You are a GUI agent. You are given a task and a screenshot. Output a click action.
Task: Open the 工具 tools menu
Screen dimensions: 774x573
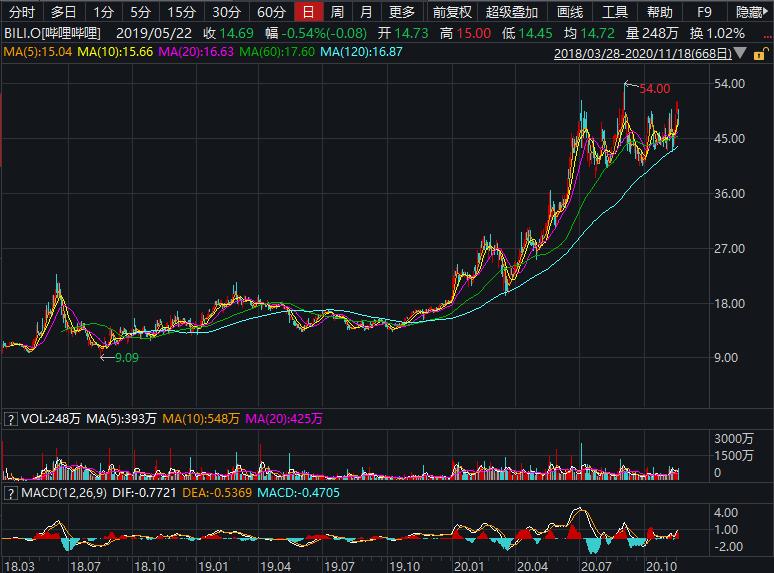(615, 12)
